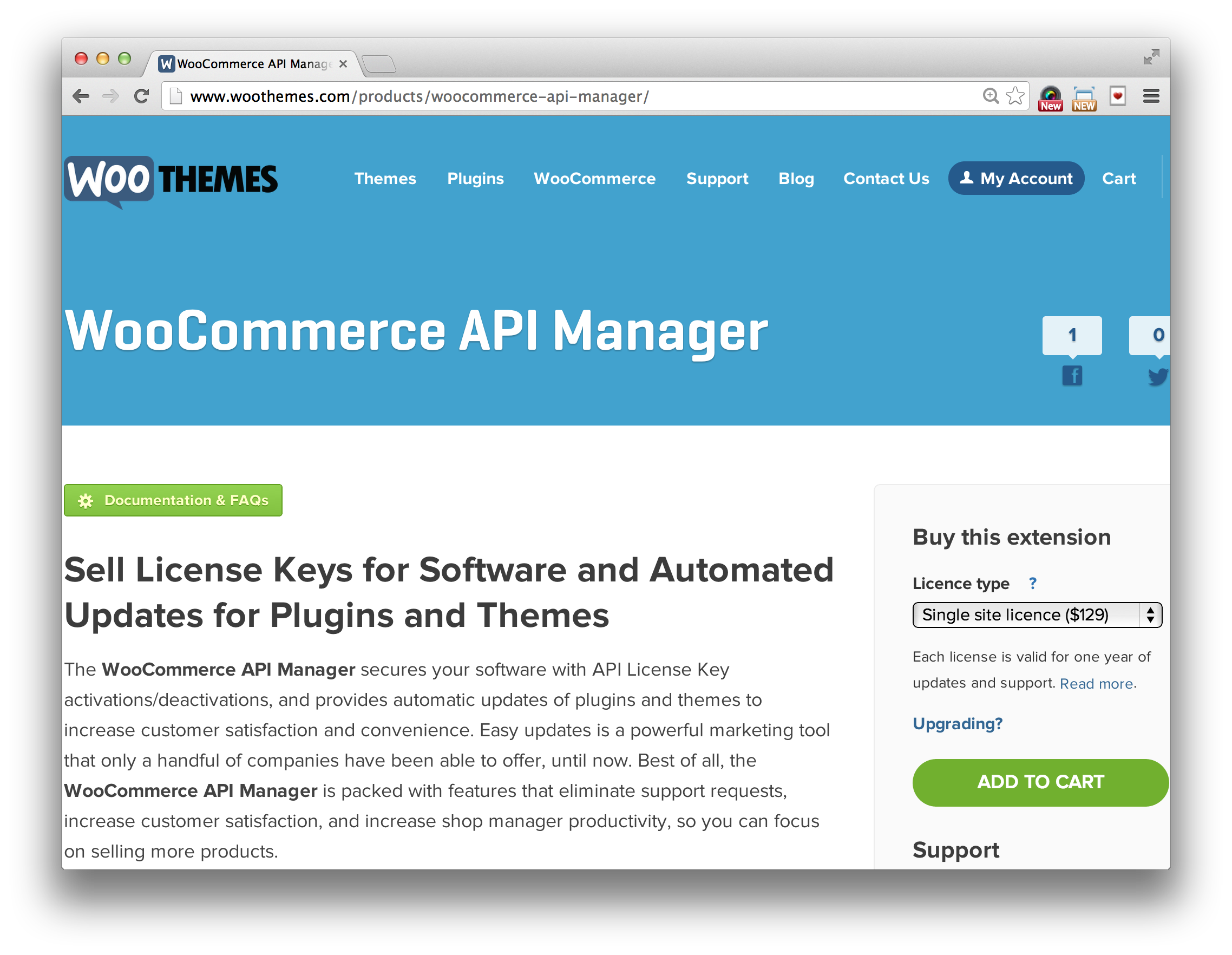Bookmark this page with the star icon
The image size is (1232, 955).
tap(1015, 96)
